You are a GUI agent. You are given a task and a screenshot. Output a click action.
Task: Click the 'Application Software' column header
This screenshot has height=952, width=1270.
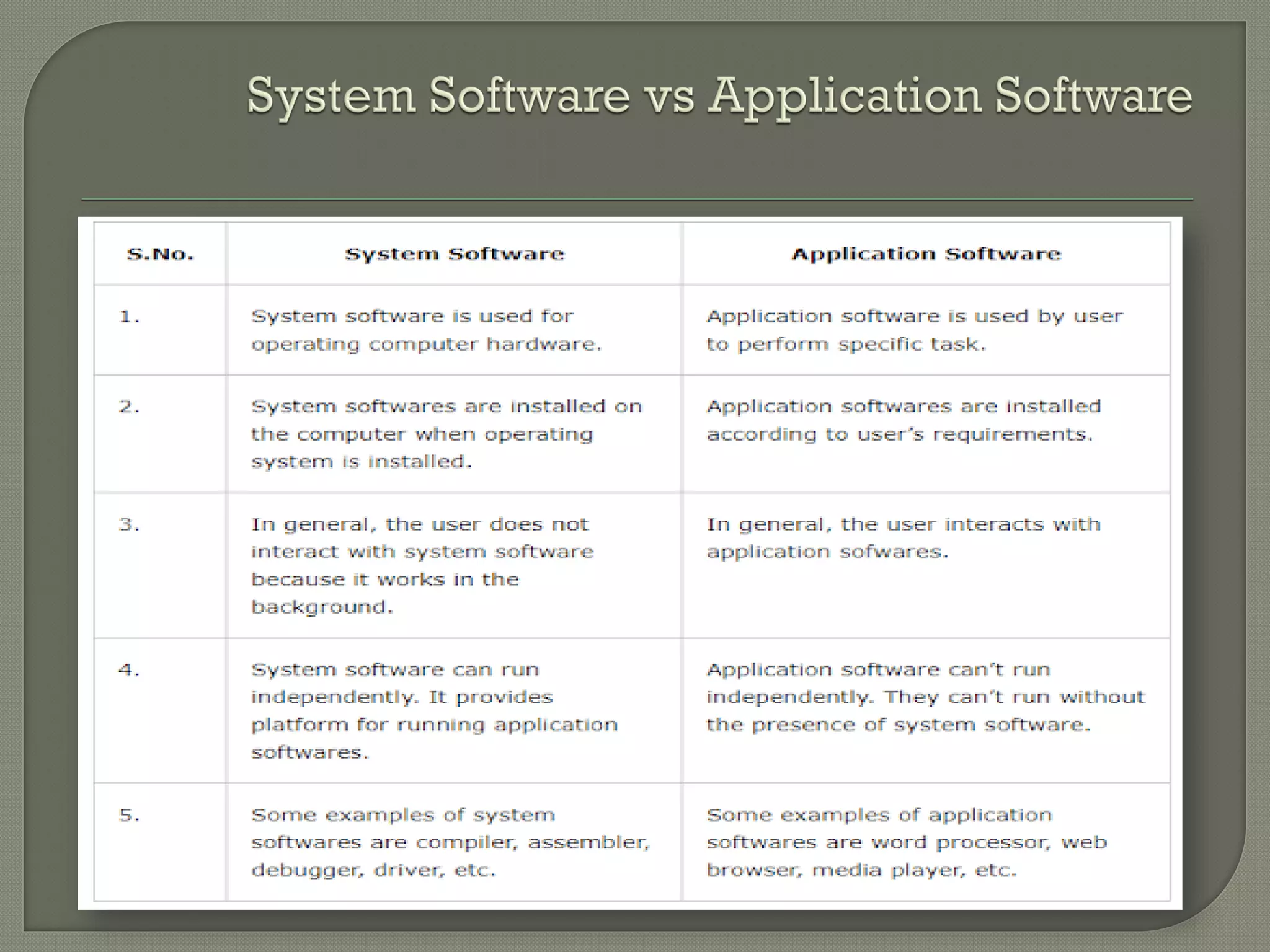point(926,254)
